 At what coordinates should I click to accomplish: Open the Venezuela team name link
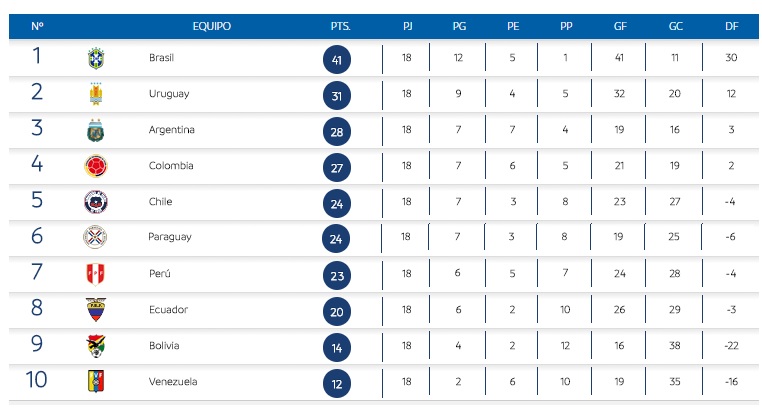tap(173, 382)
